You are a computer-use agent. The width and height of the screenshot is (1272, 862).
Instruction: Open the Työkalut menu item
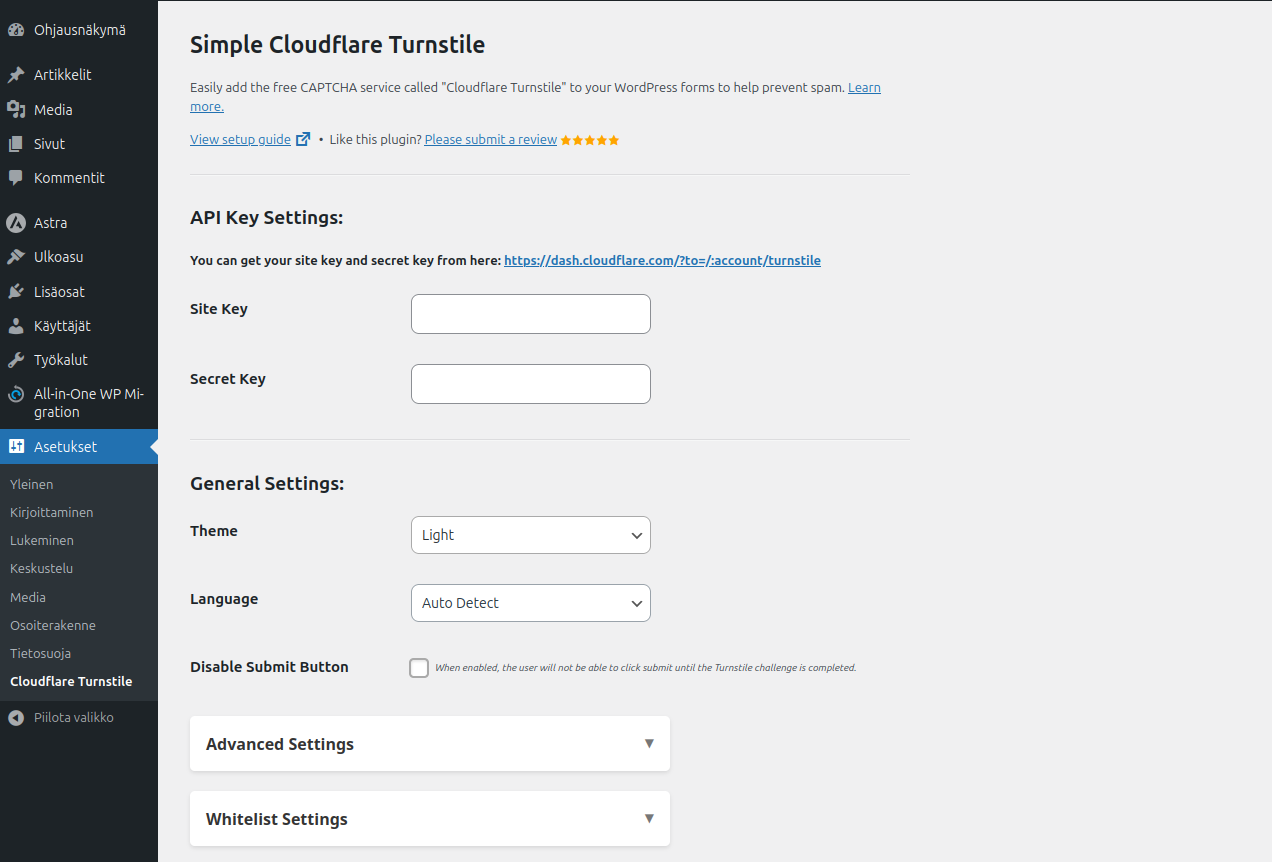pyautogui.click(x=79, y=360)
